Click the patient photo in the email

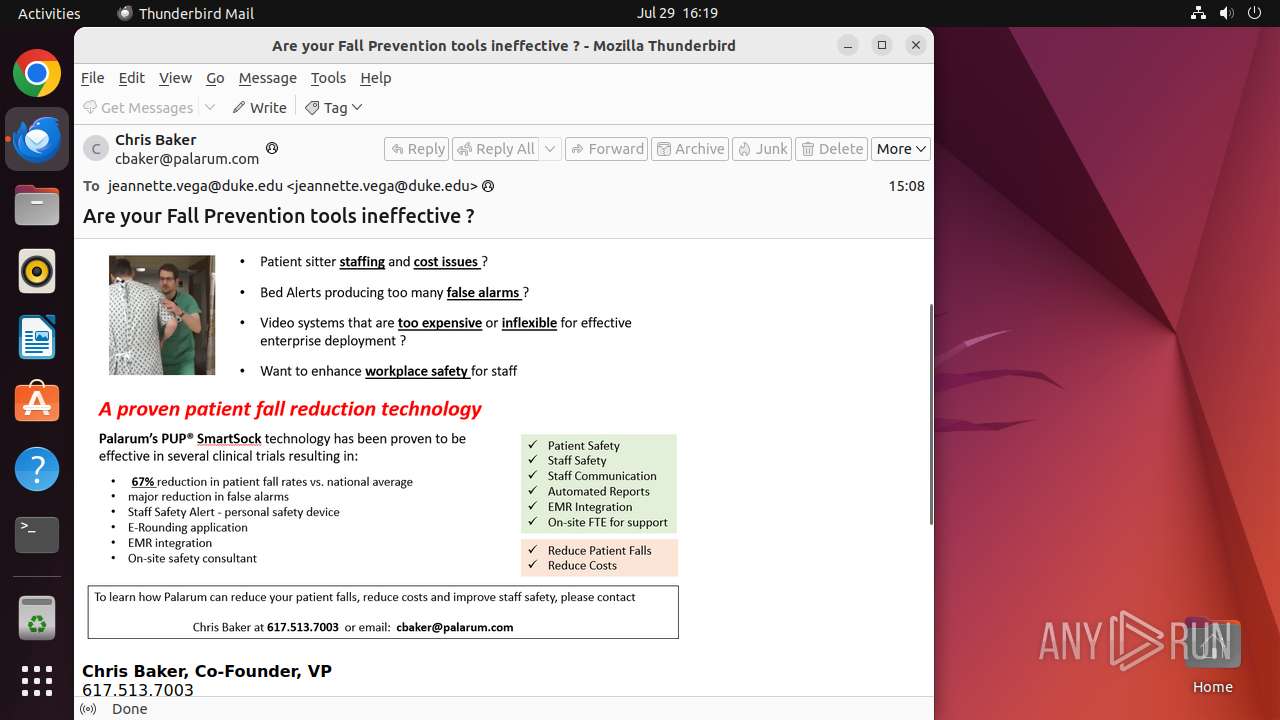point(162,315)
